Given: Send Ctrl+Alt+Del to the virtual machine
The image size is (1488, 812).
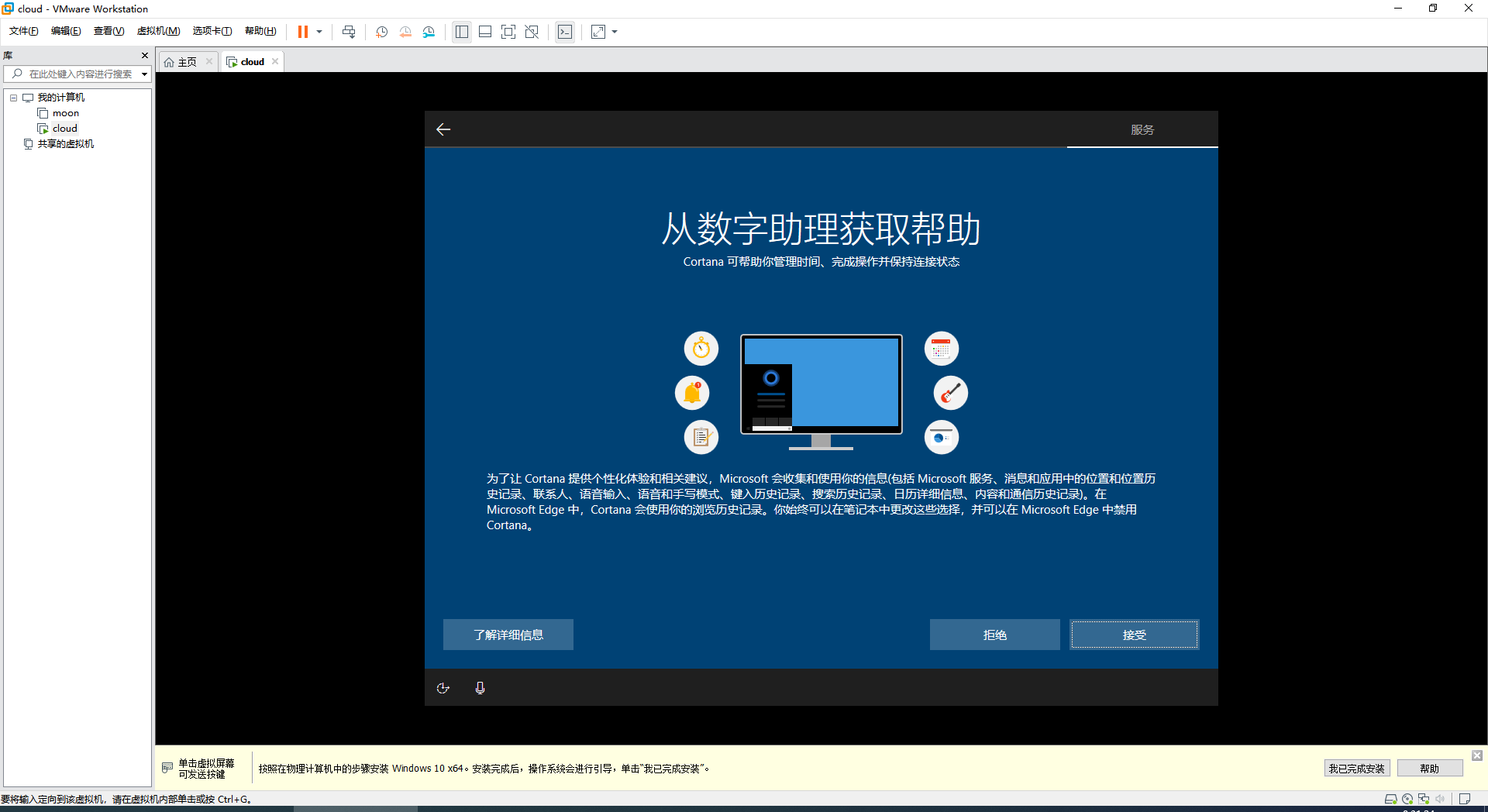Looking at the screenshot, I should [x=349, y=32].
